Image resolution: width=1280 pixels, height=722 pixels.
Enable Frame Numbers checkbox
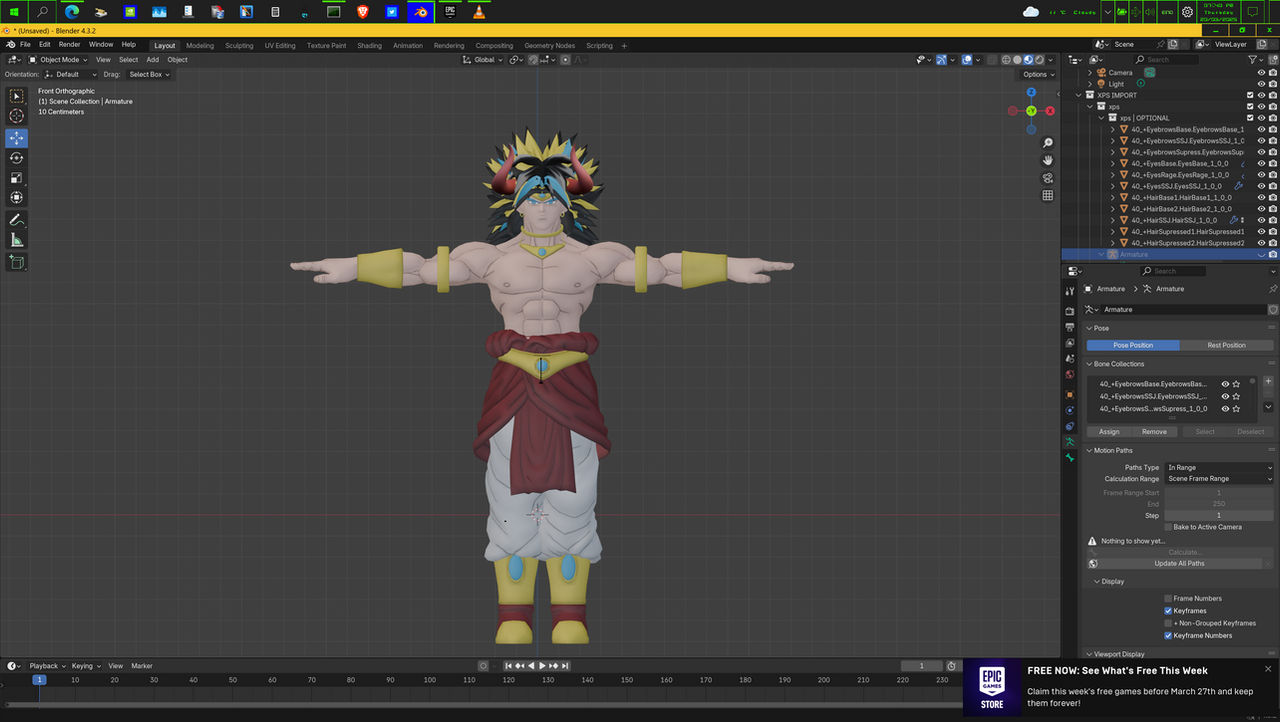pos(1168,598)
